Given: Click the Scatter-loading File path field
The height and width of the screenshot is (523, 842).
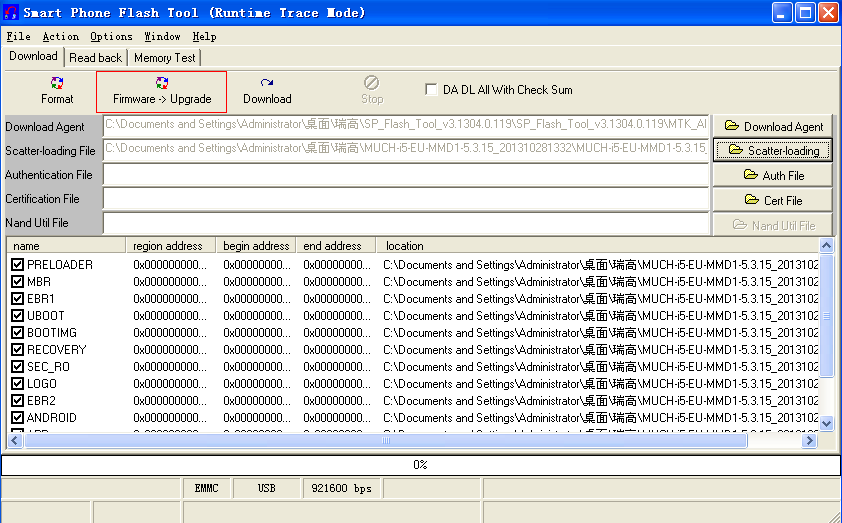Looking at the screenshot, I should click(406, 149).
